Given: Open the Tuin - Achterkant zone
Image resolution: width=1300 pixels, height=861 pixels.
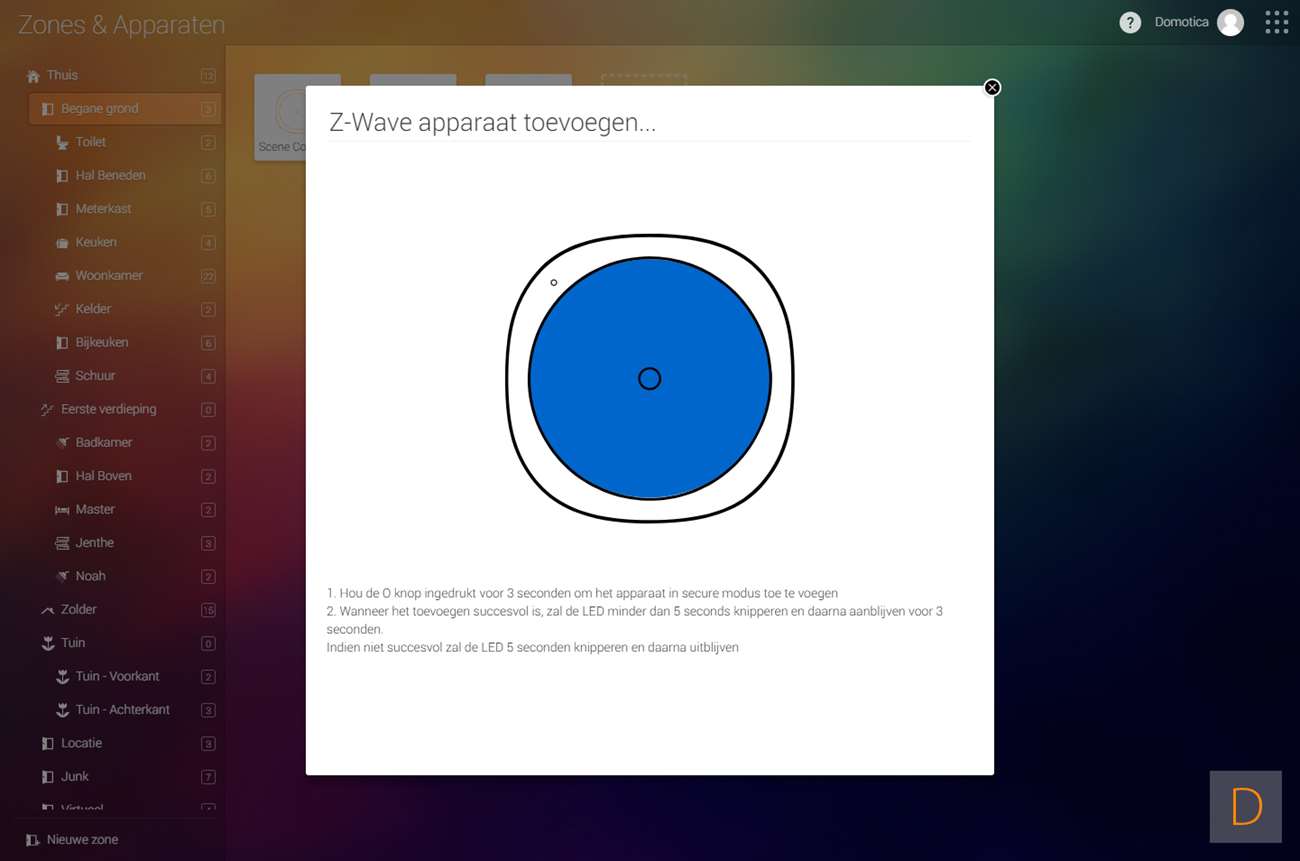Looking at the screenshot, I should coord(125,710).
